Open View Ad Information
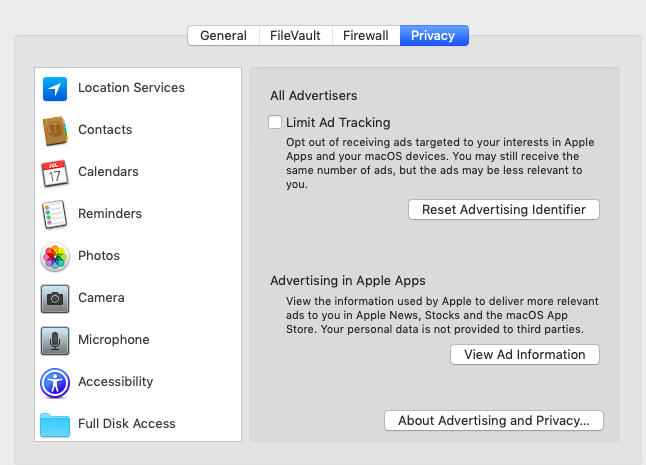 (525, 355)
